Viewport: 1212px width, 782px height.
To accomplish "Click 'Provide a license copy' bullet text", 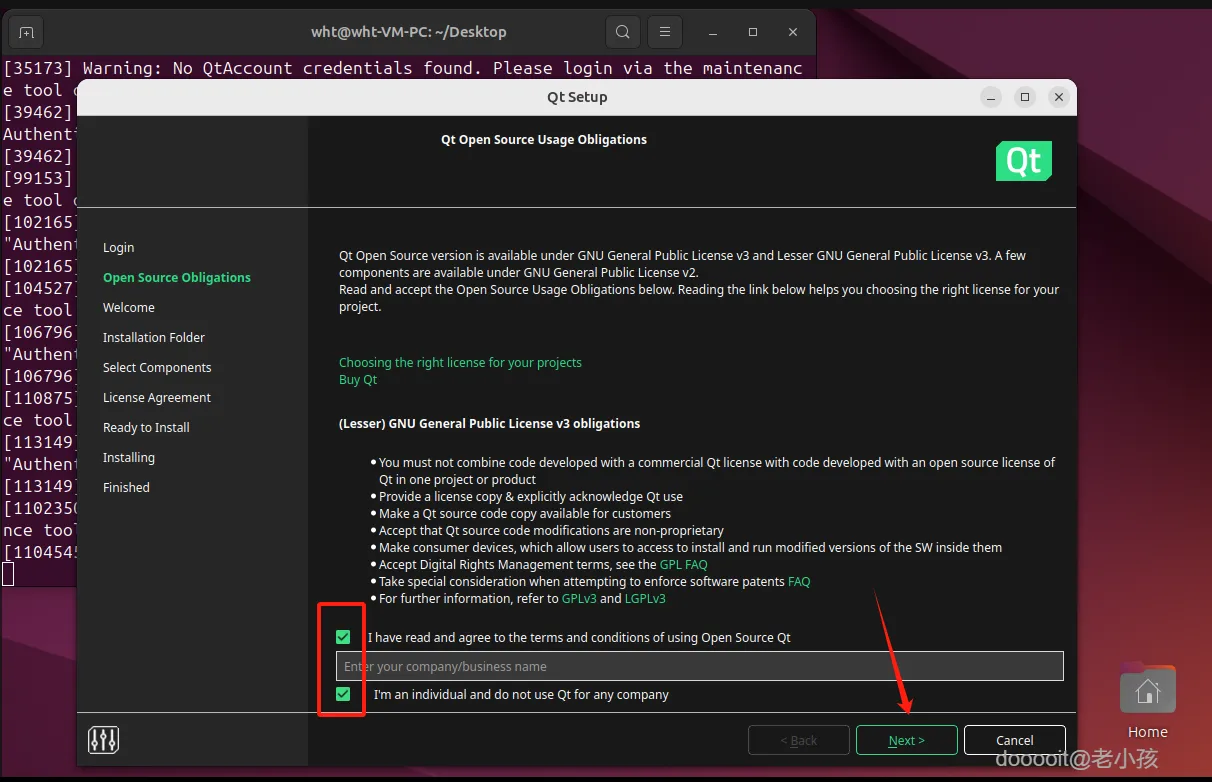I will coord(531,496).
